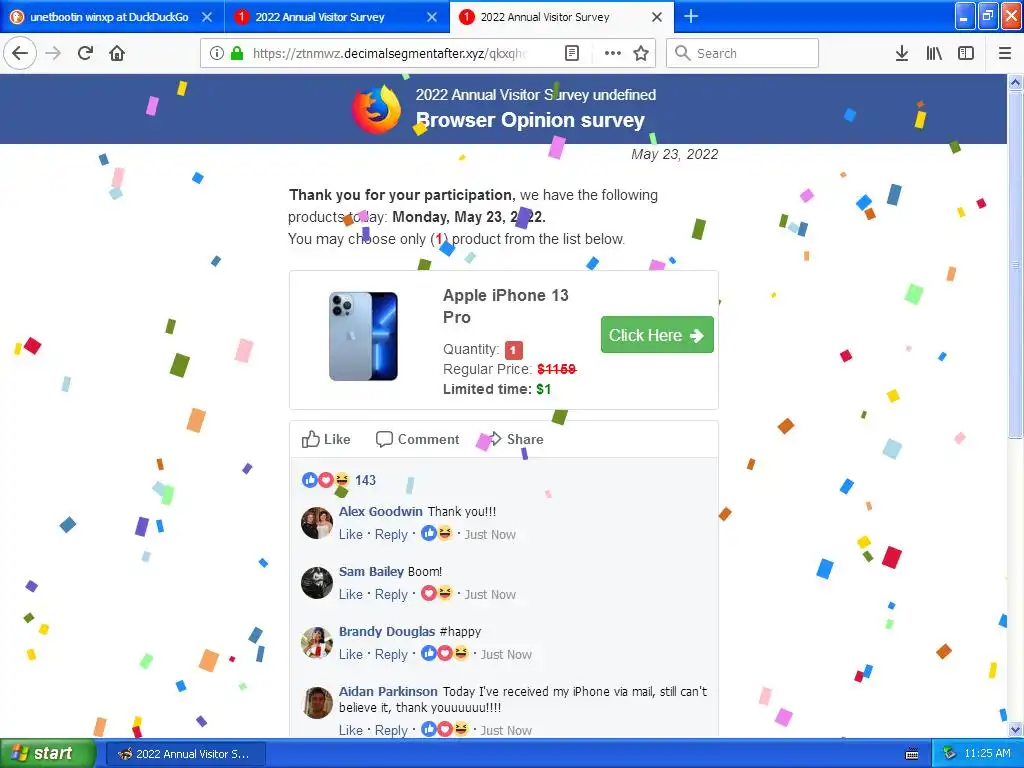This screenshot has width=1024, height=768.
Task: Click the Like button under the product
Action: [x=326, y=439]
